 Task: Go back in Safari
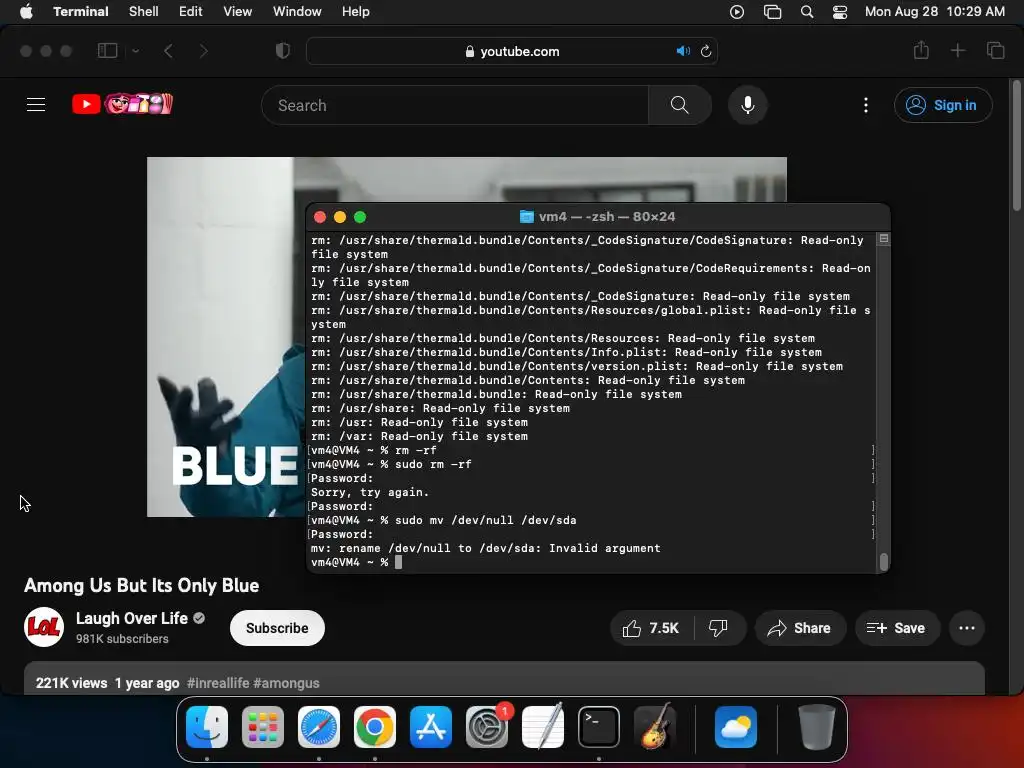tap(168, 51)
